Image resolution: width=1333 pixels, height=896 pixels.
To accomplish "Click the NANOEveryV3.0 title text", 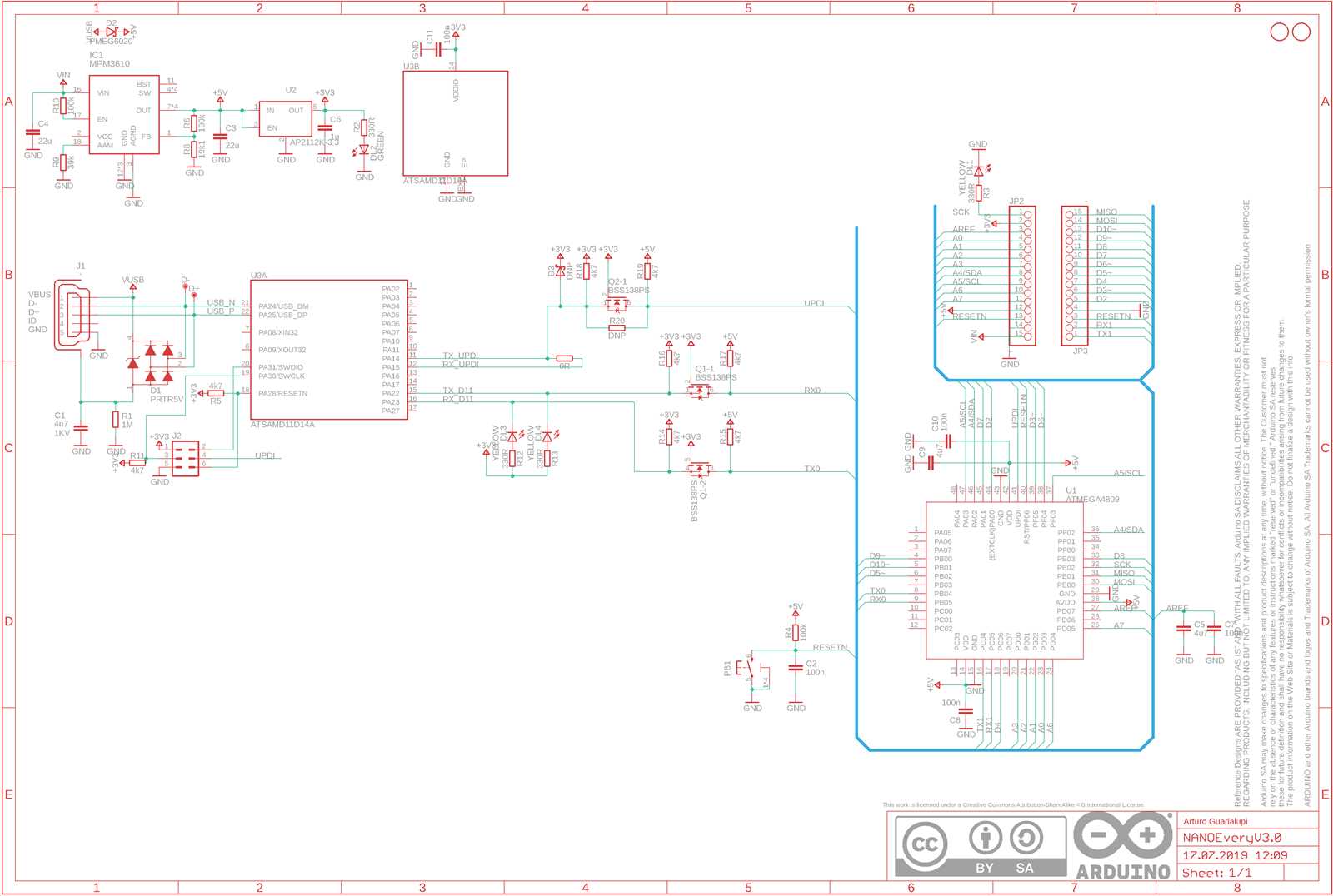I will click(1232, 838).
